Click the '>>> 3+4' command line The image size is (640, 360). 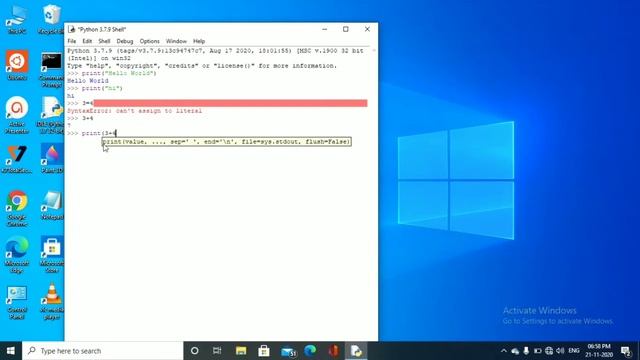coord(80,118)
